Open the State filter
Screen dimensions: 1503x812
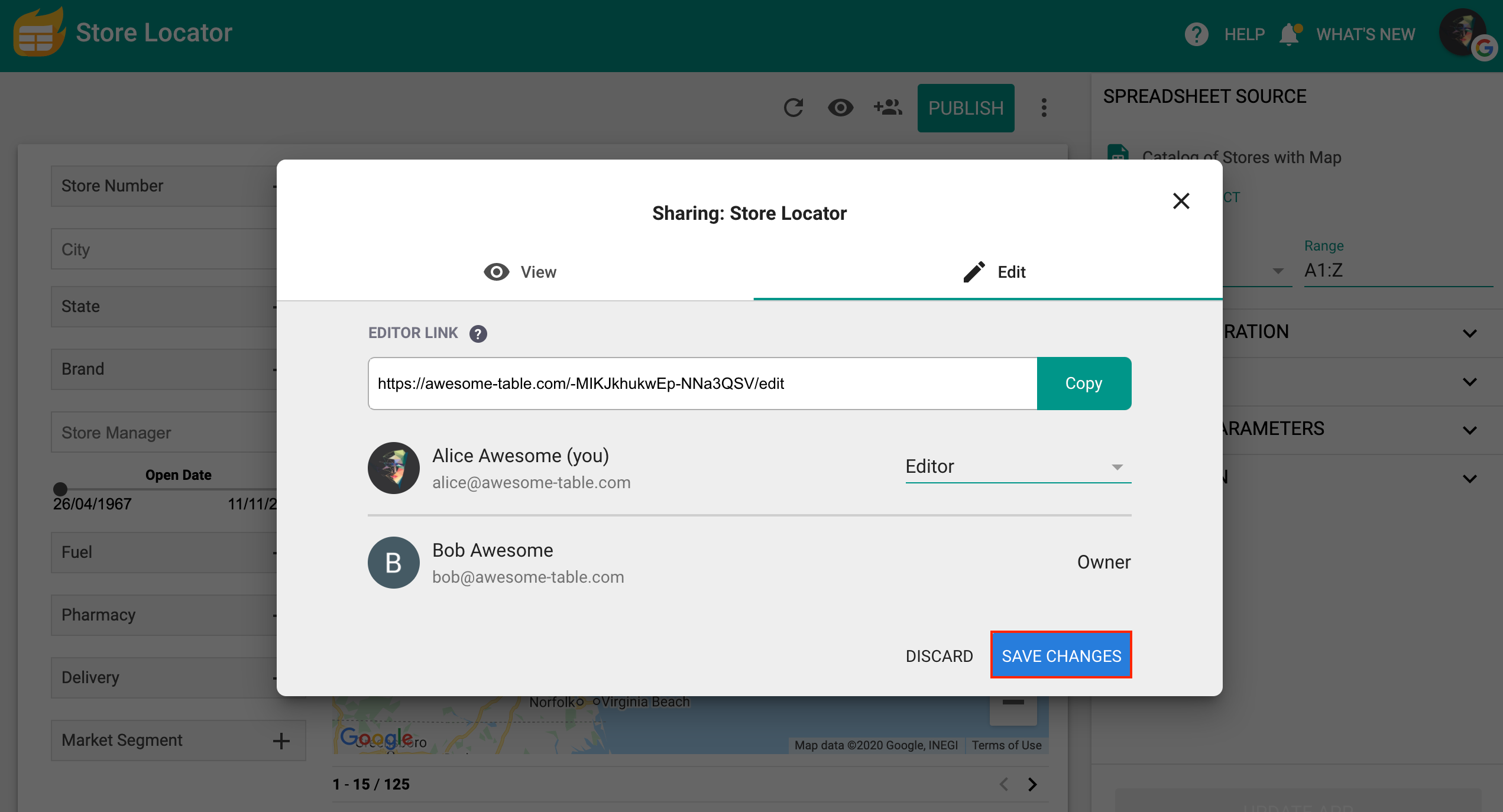tap(164, 307)
